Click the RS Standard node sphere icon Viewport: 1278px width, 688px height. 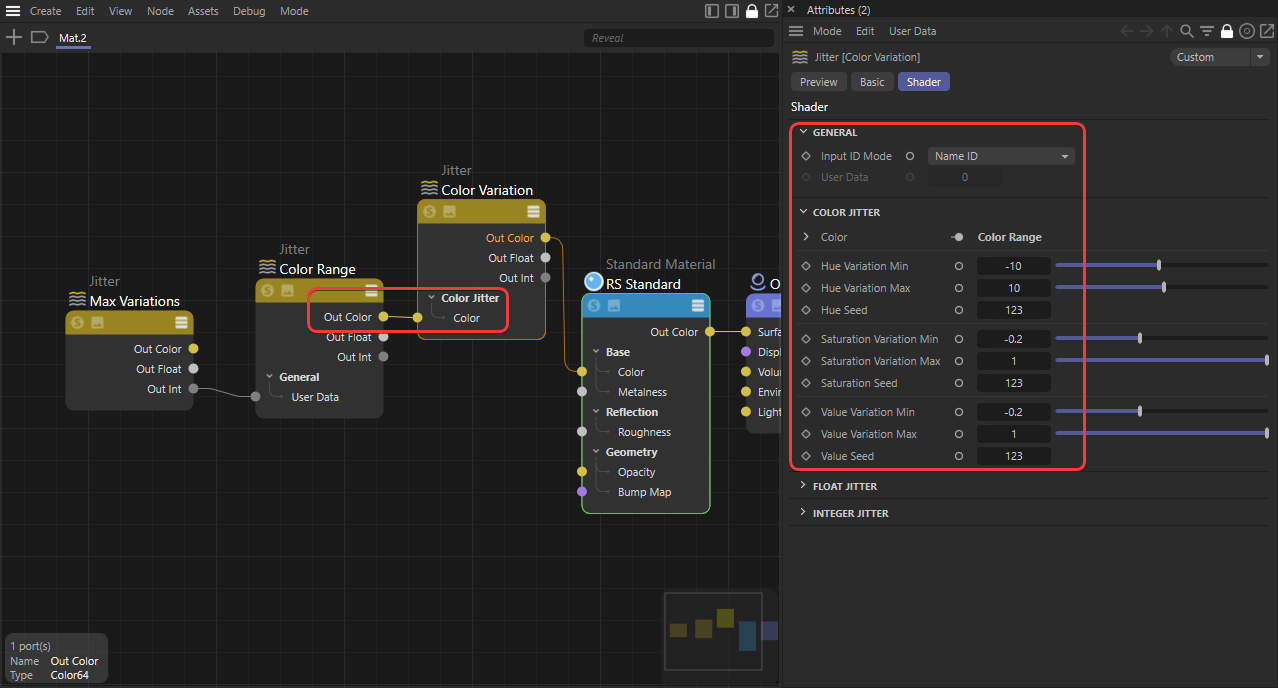(594, 283)
